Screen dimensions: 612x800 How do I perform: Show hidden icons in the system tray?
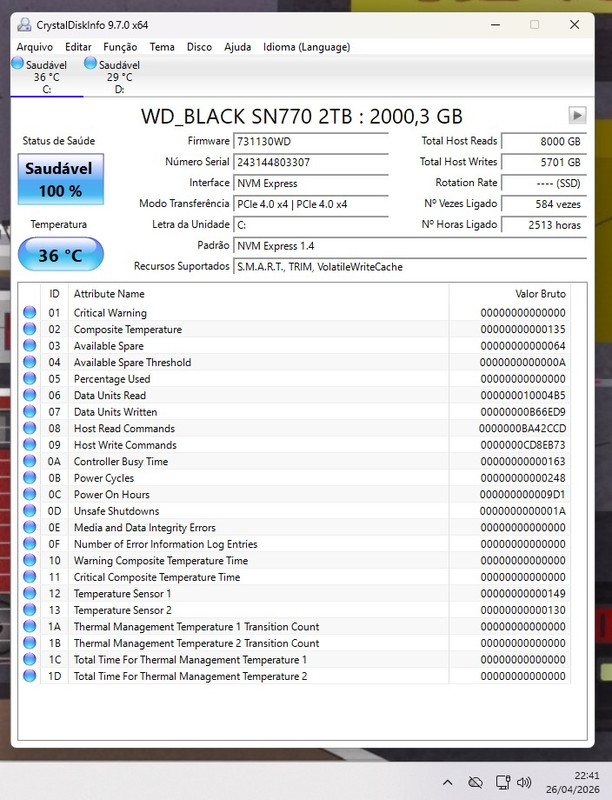pyautogui.click(x=448, y=782)
